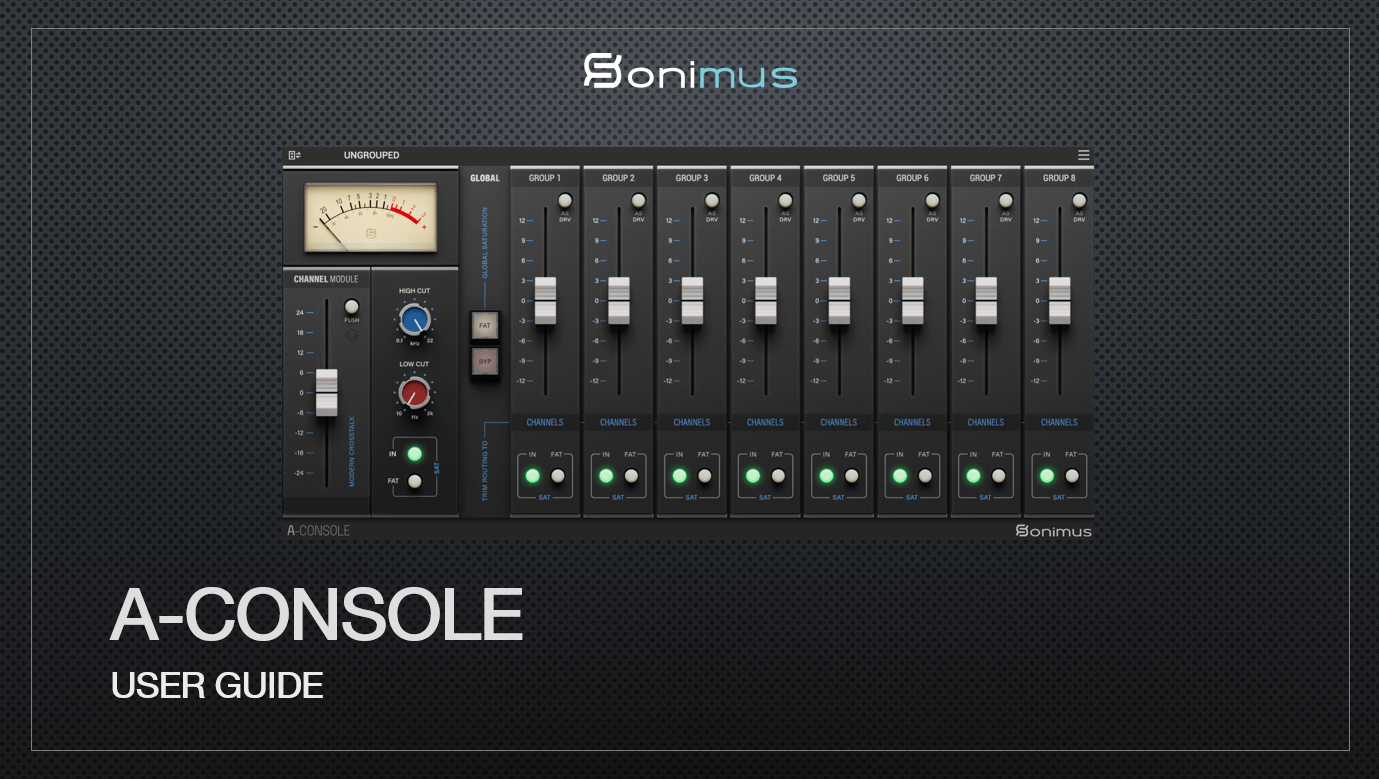Click the Low Cut red knob
1379x779 pixels.
(414, 393)
